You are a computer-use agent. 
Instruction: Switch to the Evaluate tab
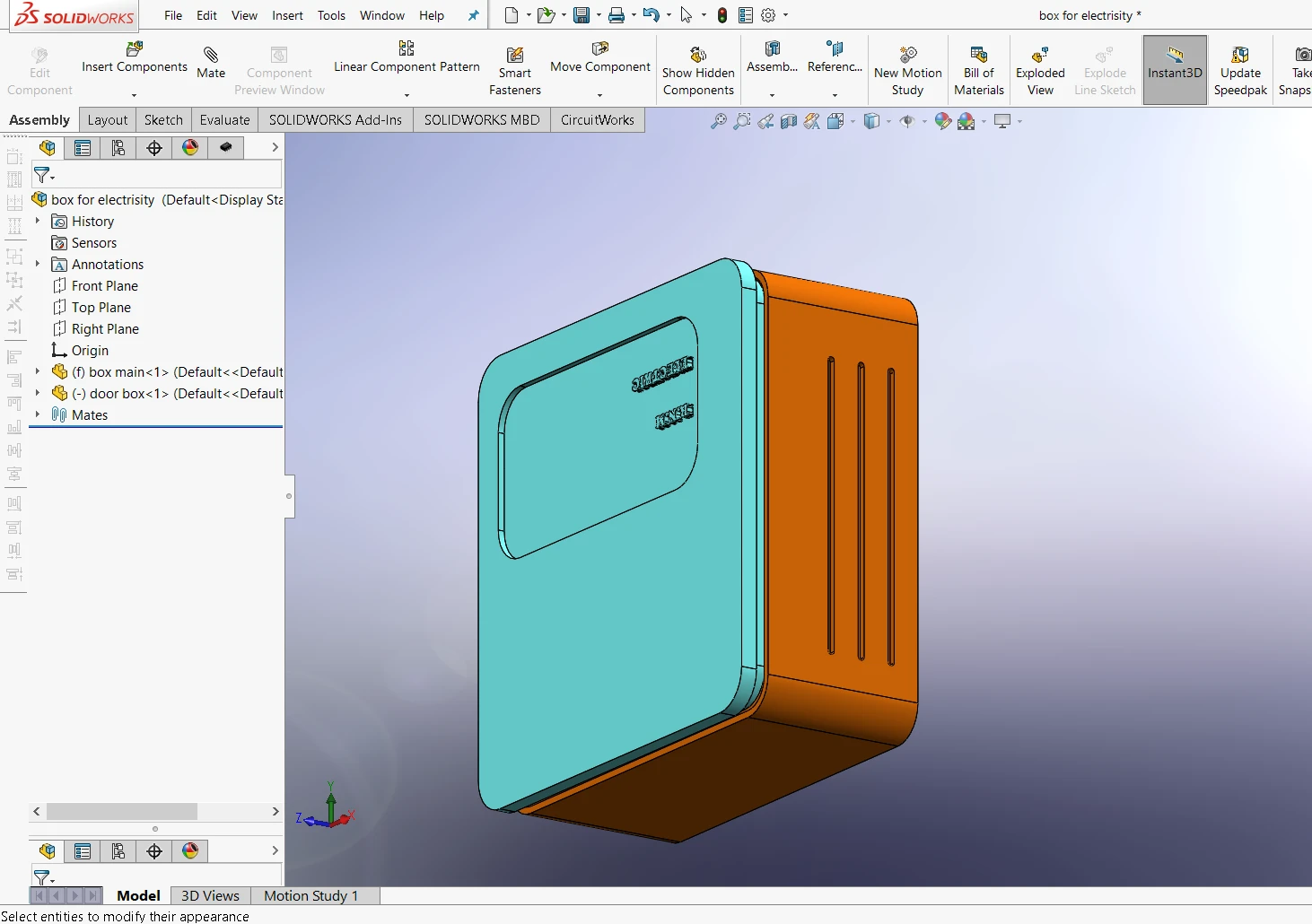pyautogui.click(x=224, y=120)
